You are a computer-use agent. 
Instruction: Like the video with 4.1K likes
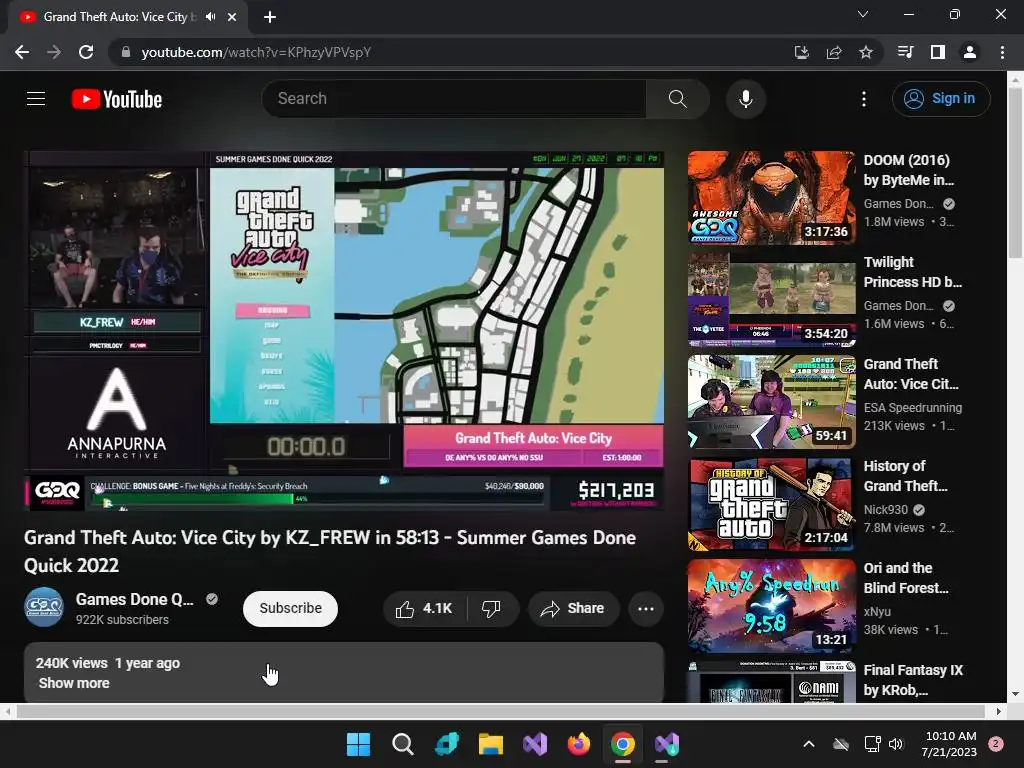[424, 609]
